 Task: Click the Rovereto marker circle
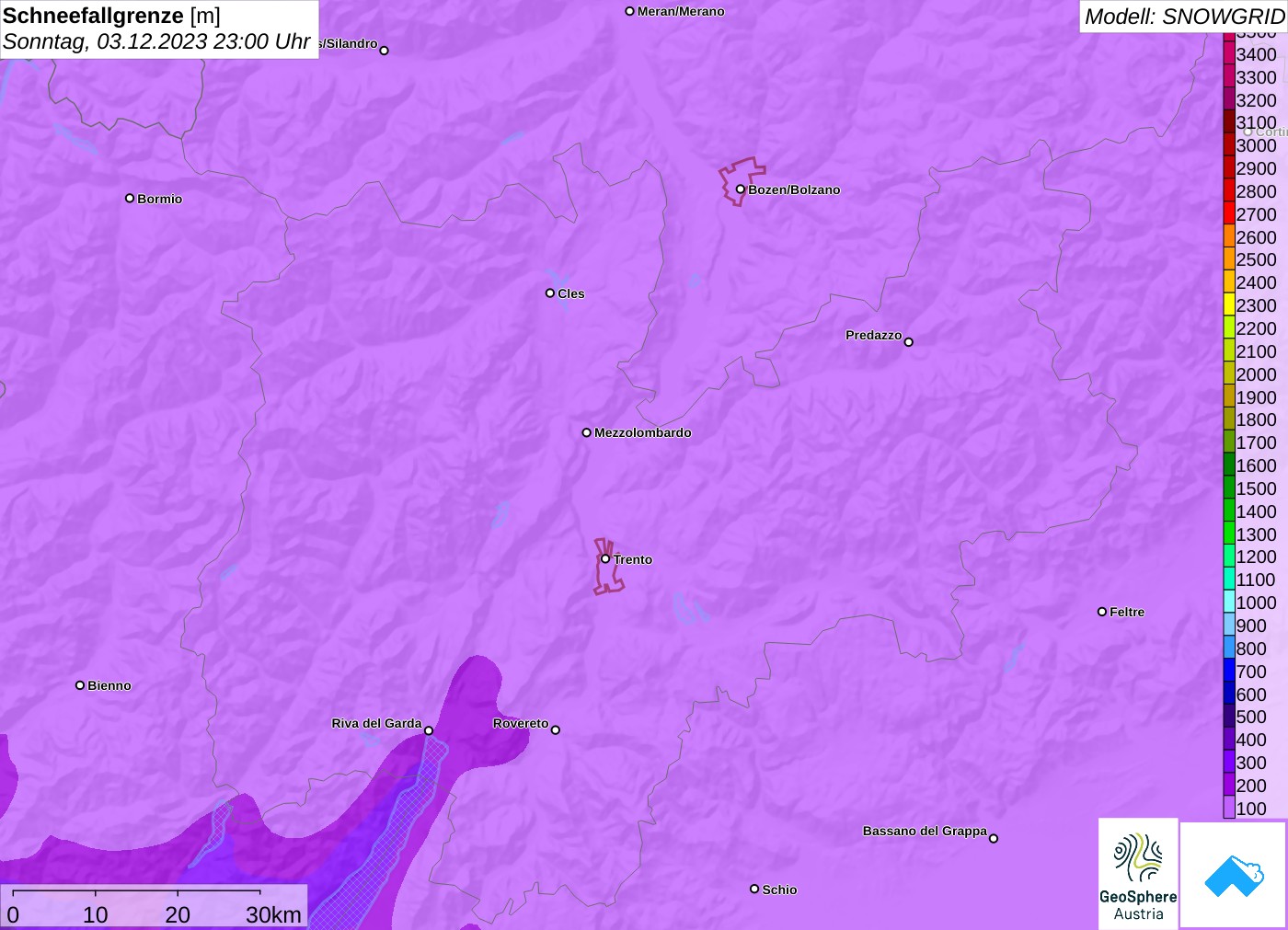click(556, 730)
